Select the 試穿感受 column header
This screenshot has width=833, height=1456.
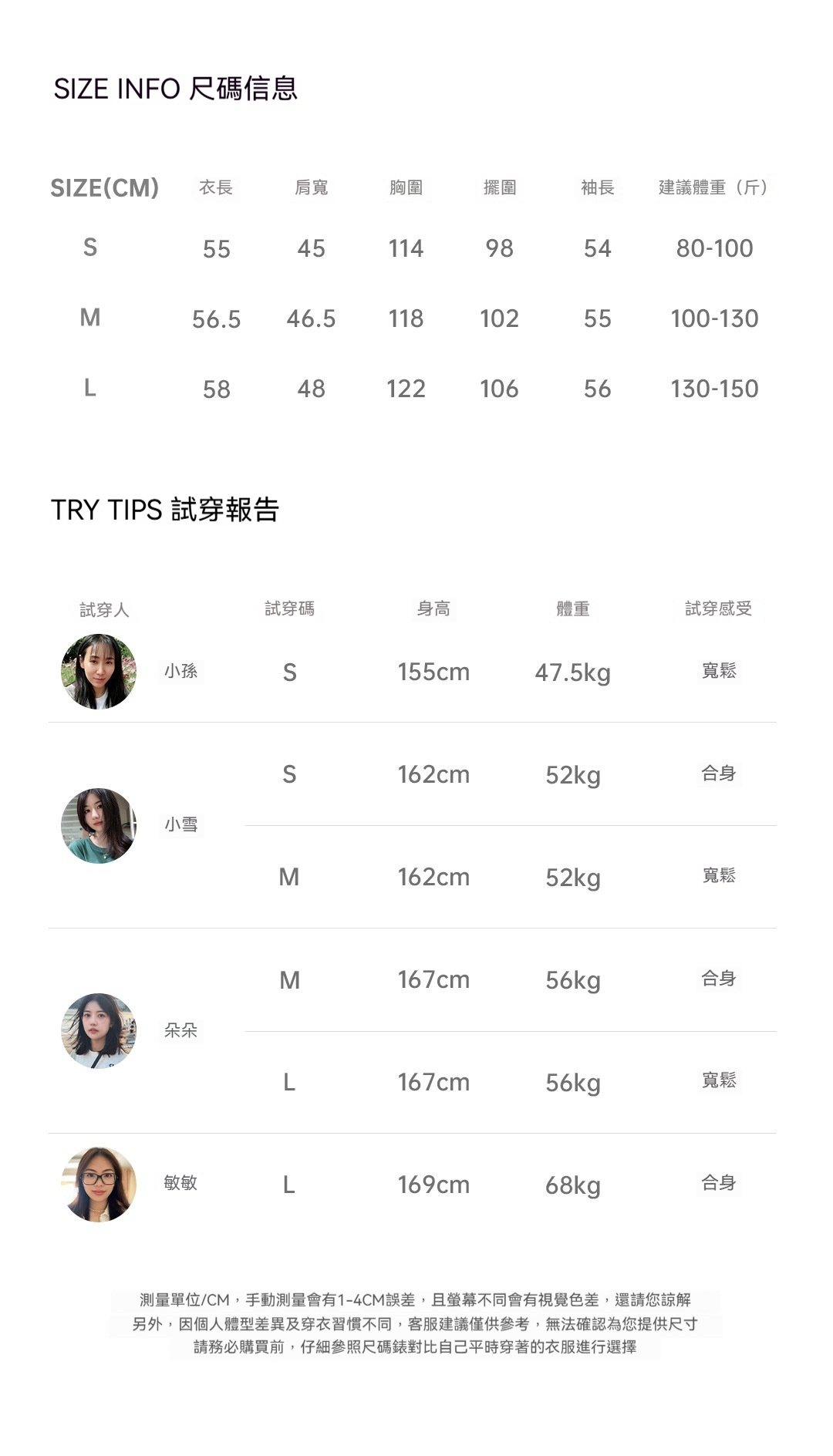click(718, 608)
